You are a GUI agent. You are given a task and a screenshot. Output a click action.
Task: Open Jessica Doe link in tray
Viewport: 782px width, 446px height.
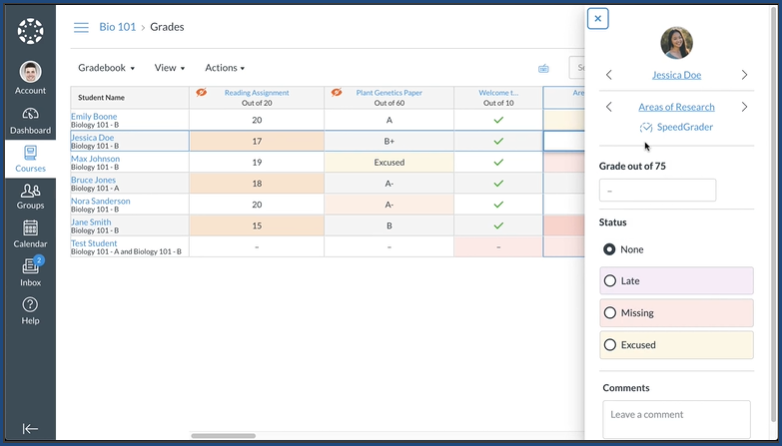[x=676, y=75]
